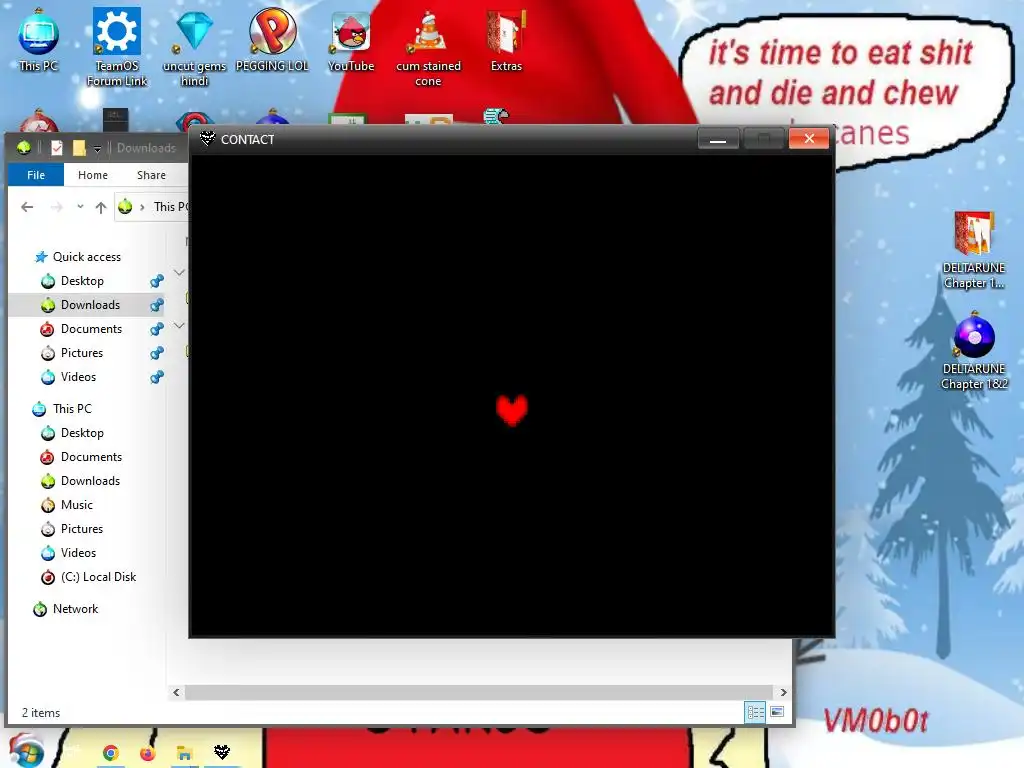Select This PC in navigation pane
Screen dimensions: 1024x768
pos(72,409)
